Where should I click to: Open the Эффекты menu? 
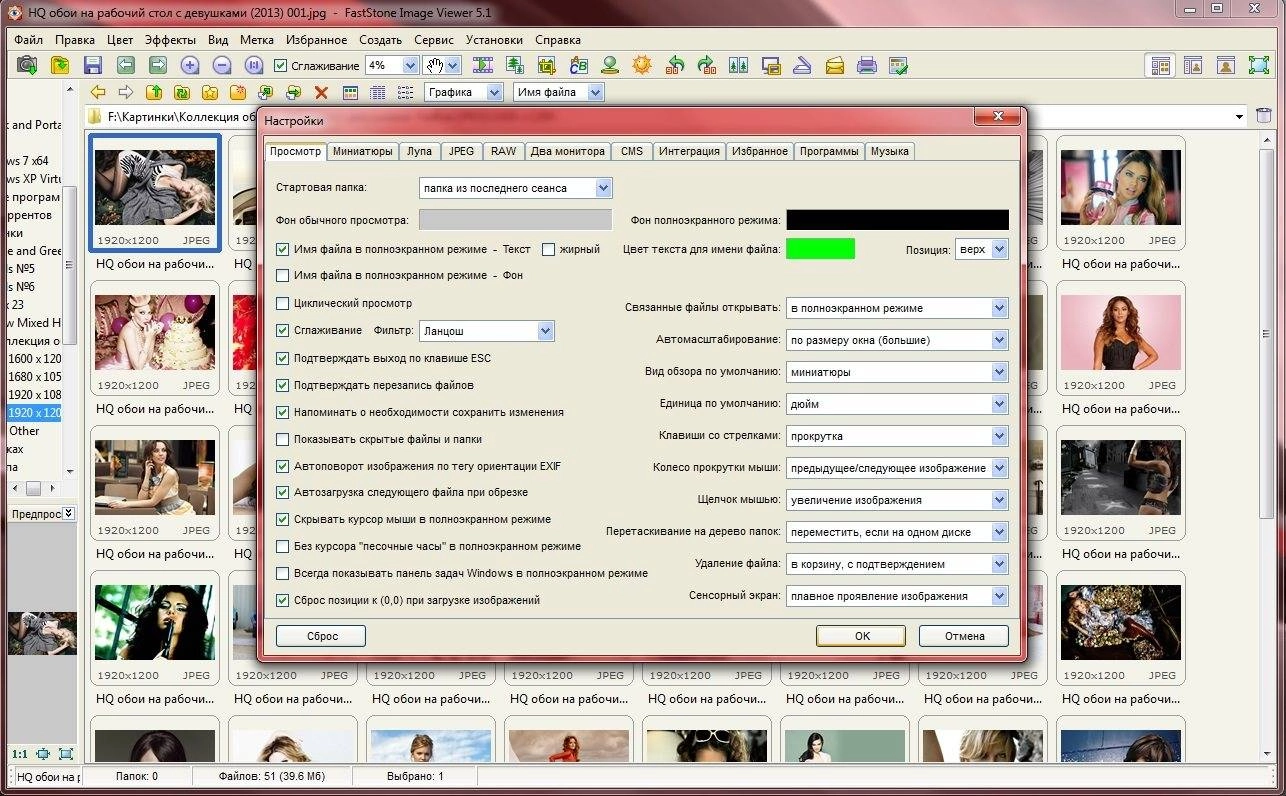[x=170, y=40]
